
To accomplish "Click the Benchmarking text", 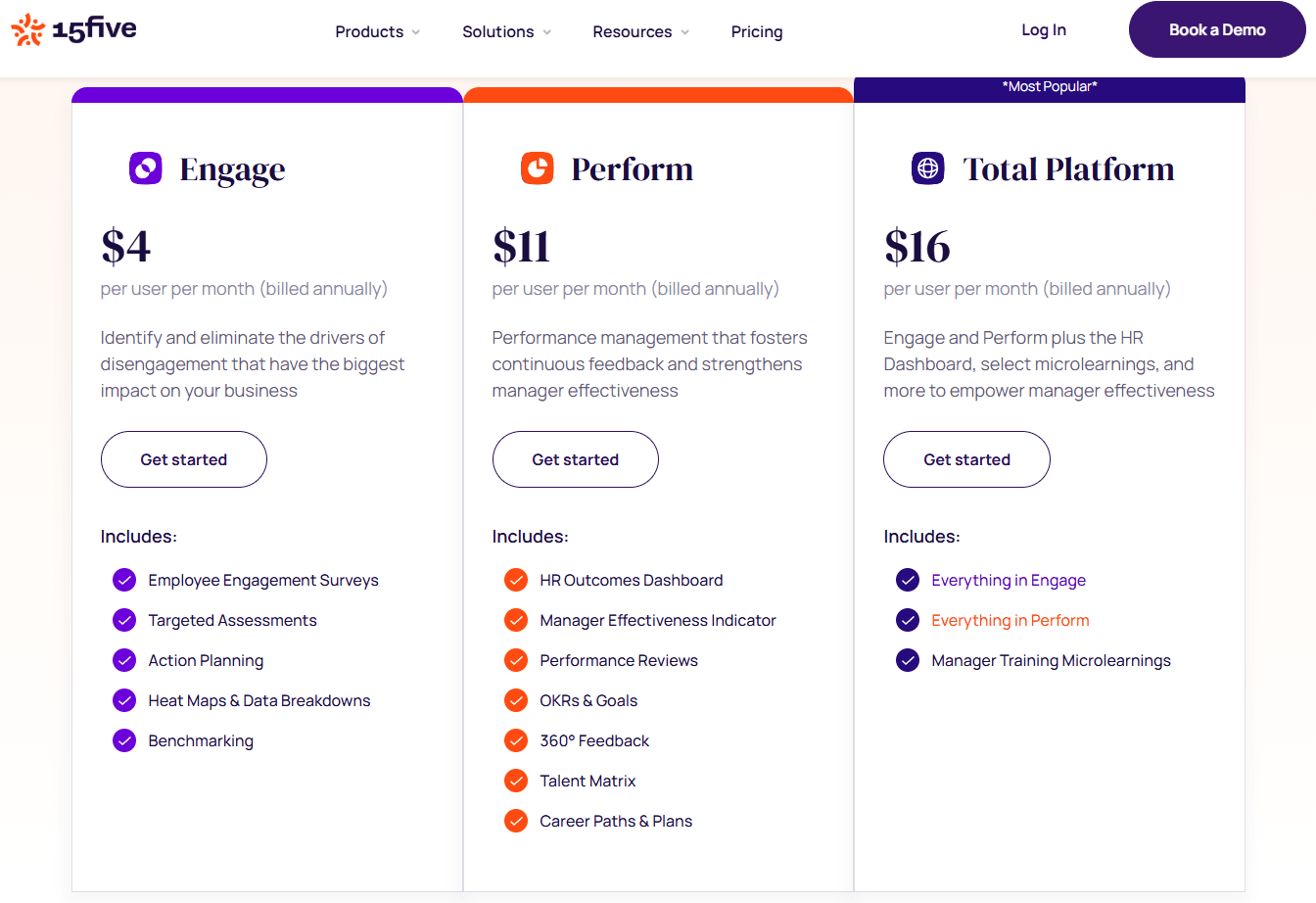I will (x=201, y=741).
